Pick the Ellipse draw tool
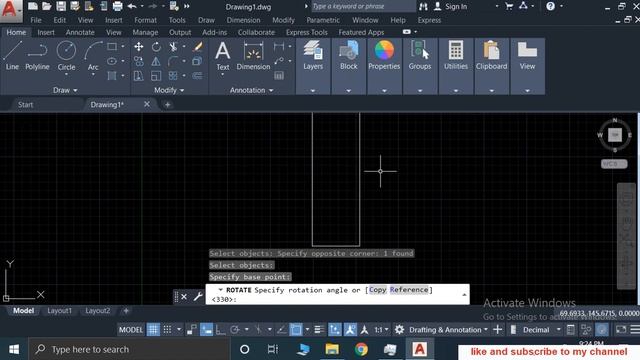 tap(112, 61)
